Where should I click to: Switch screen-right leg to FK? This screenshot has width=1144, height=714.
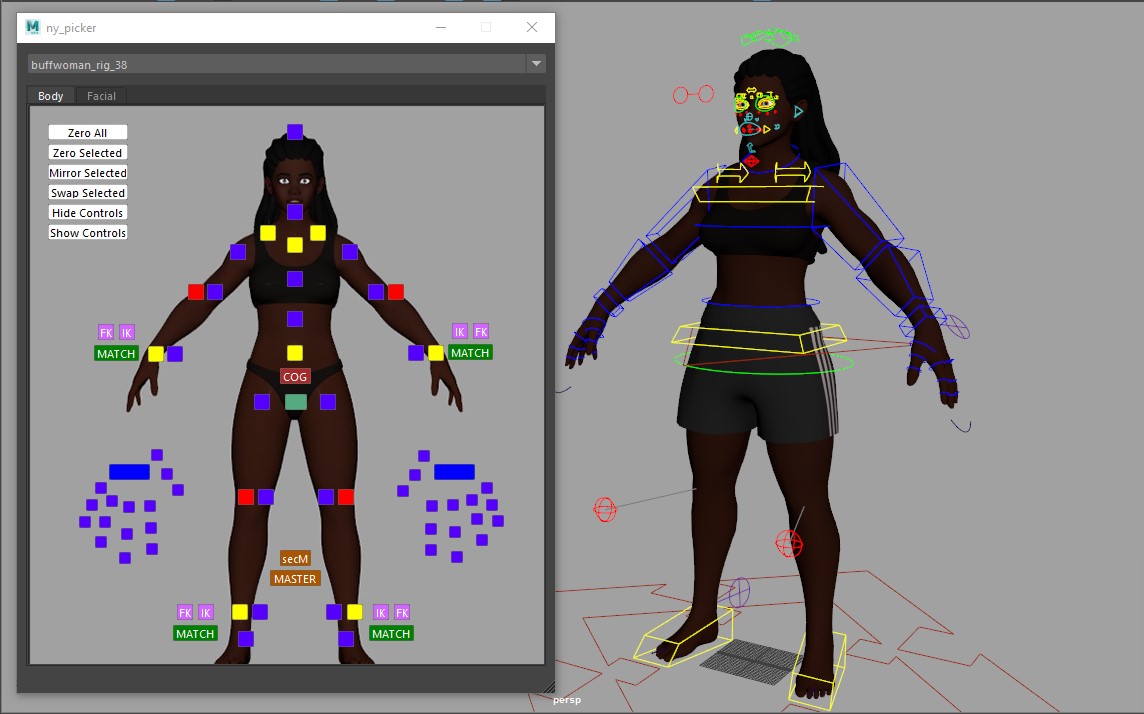(x=402, y=613)
